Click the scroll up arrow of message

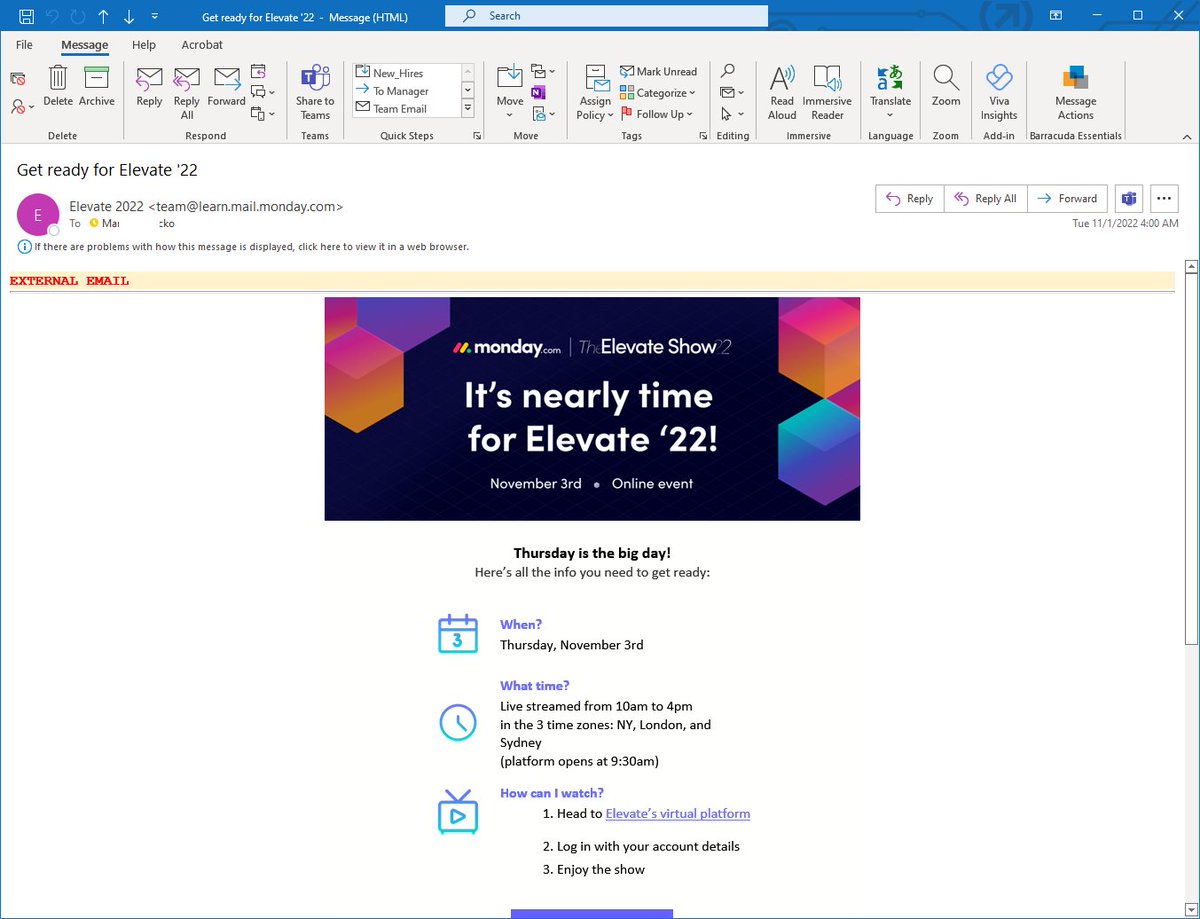point(1190,268)
